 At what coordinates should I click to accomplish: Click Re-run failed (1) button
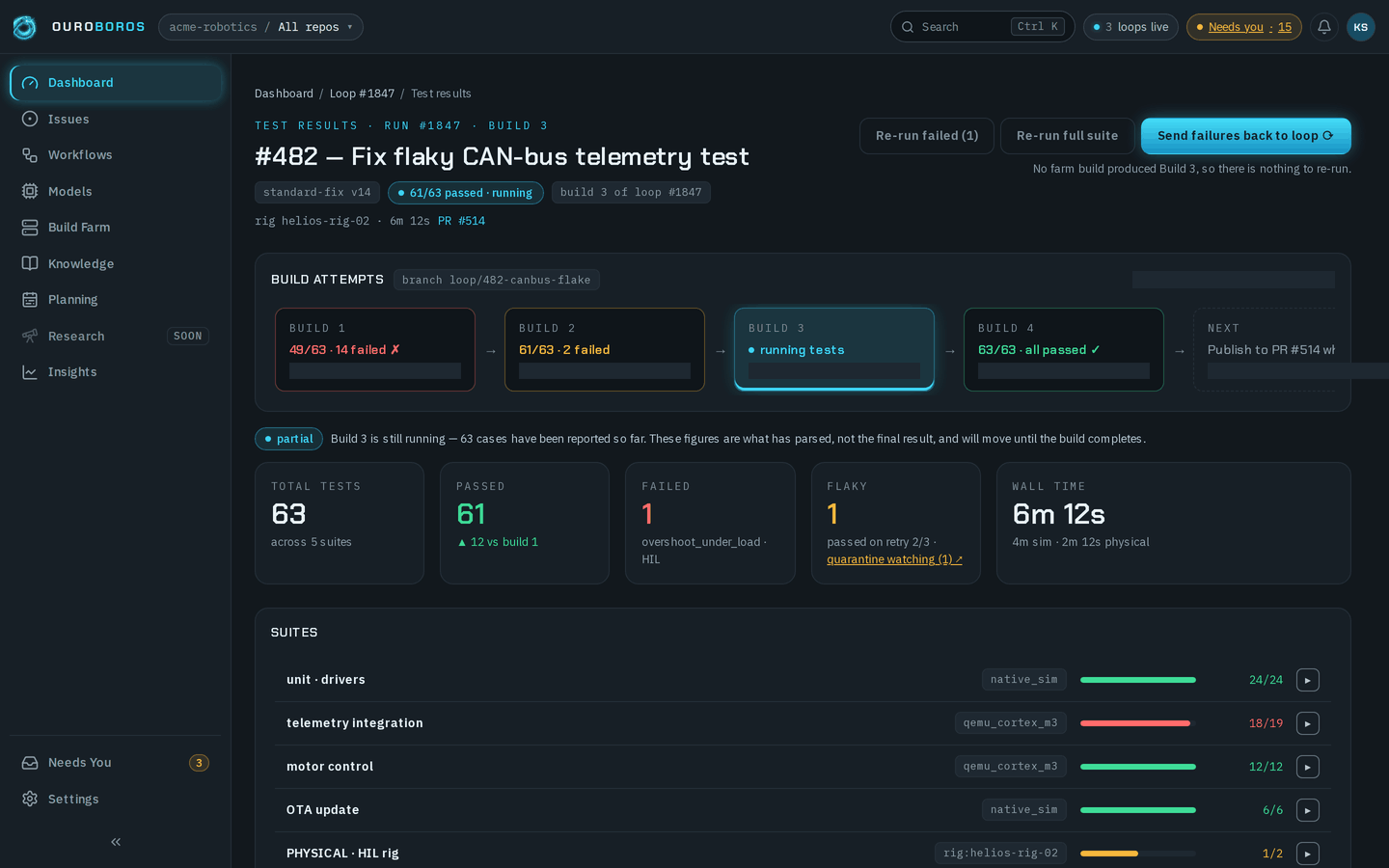click(x=927, y=136)
